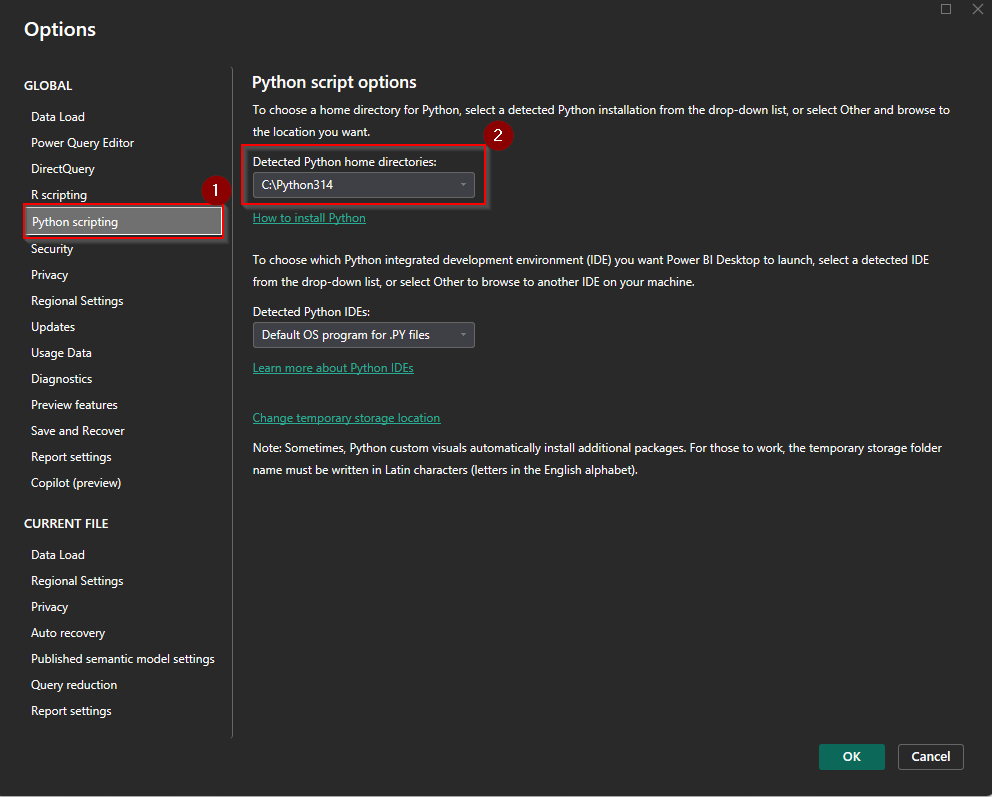
Task: Confirm settings with the OK button
Action: (851, 757)
